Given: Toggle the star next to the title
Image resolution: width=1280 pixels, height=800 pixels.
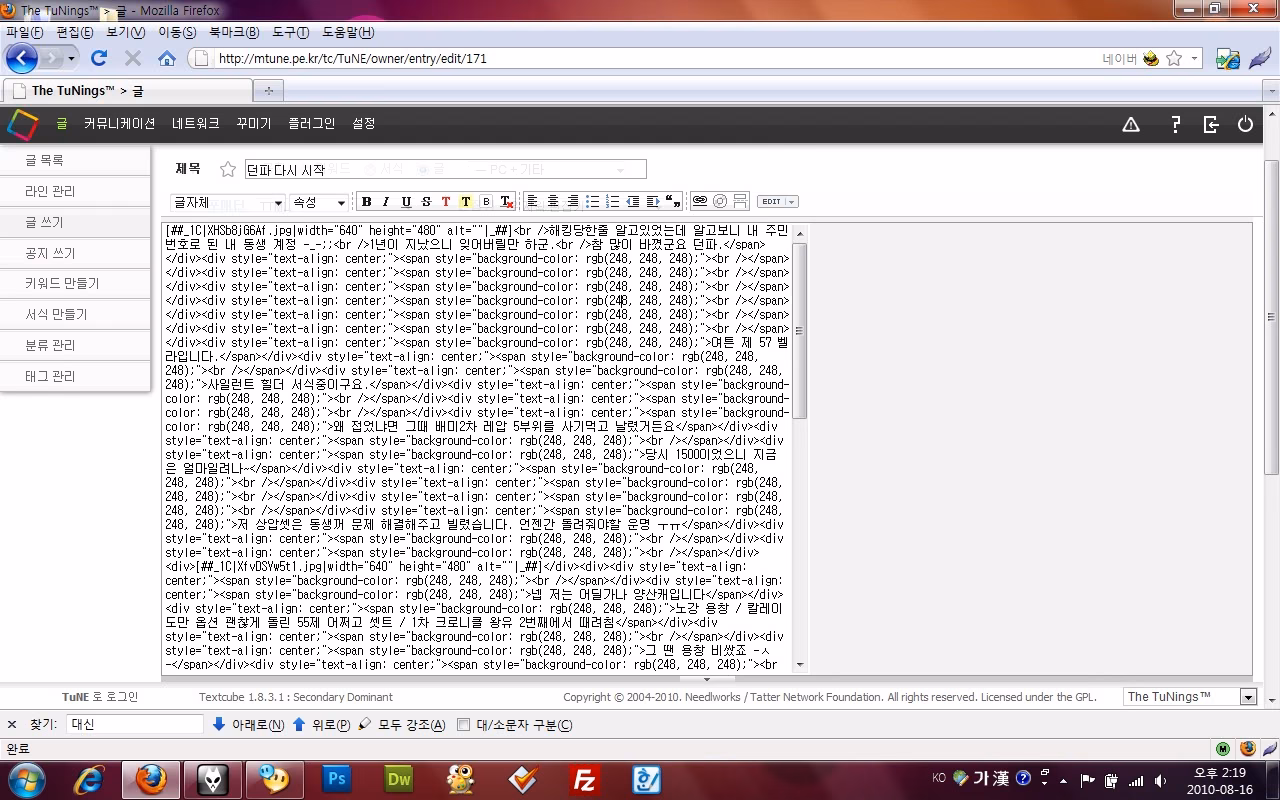Looking at the screenshot, I should point(228,169).
